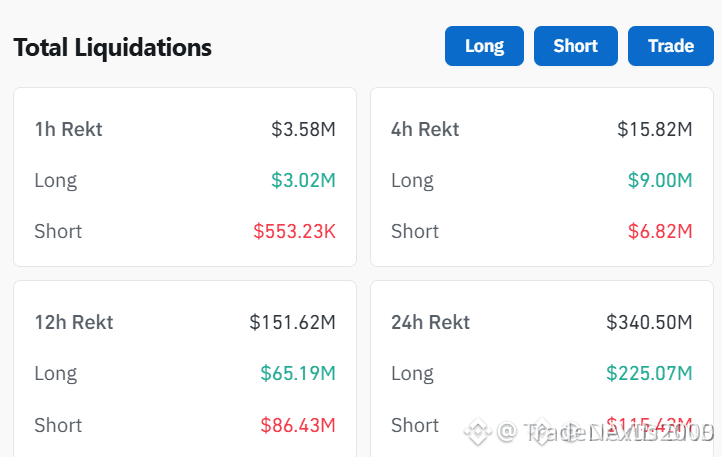Click the Binance watermark logo icon
This screenshot has height=457, width=722.
(x=477, y=432)
